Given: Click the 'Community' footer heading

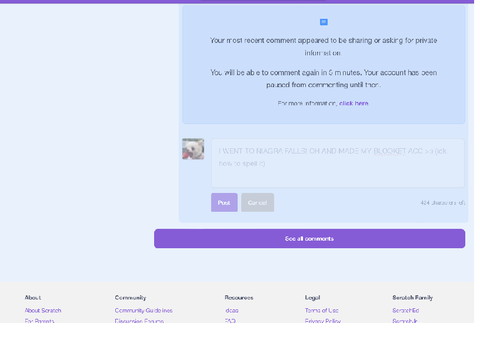Looking at the screenshot, I should pyautogui.click(x=130, y=297).
